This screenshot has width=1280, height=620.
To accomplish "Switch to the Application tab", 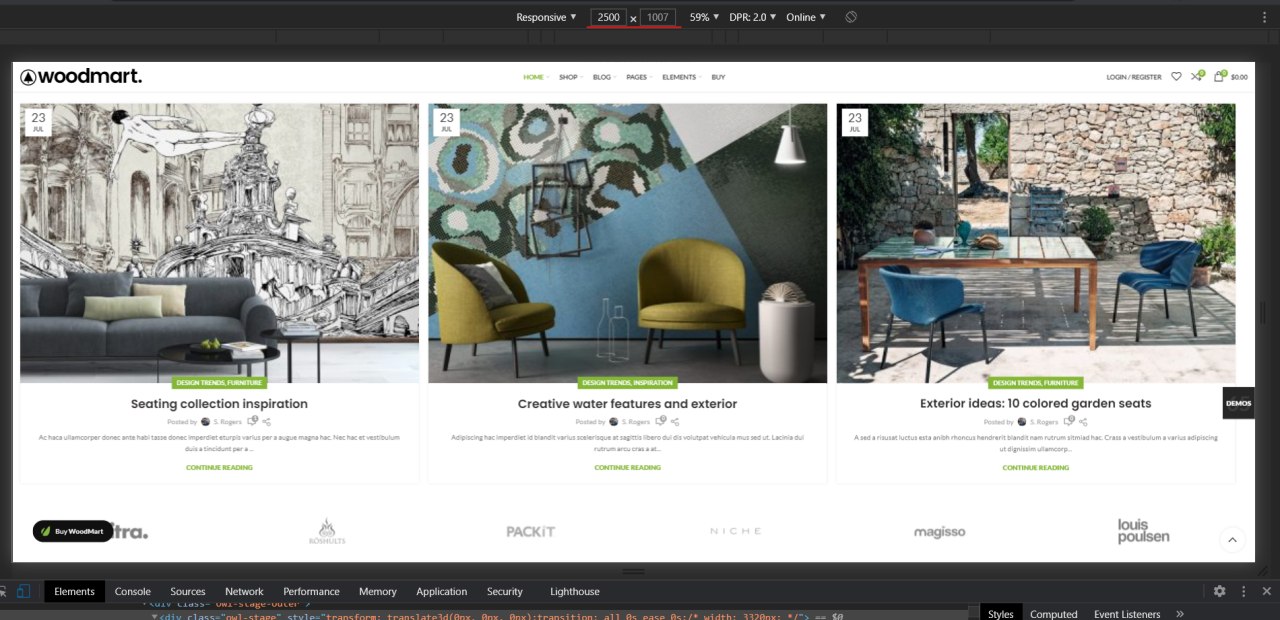I will pos(441,591).
